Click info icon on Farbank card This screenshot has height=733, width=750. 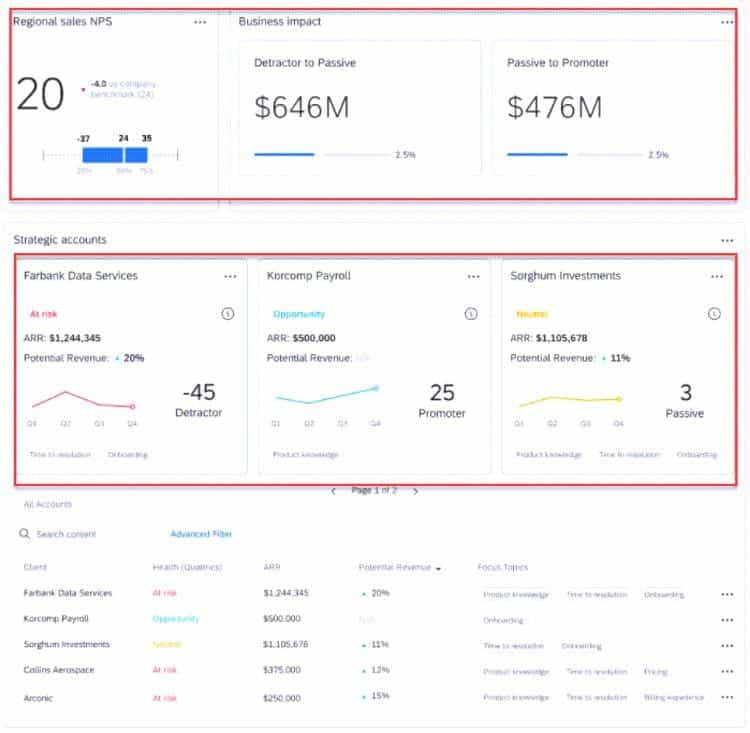228,314
